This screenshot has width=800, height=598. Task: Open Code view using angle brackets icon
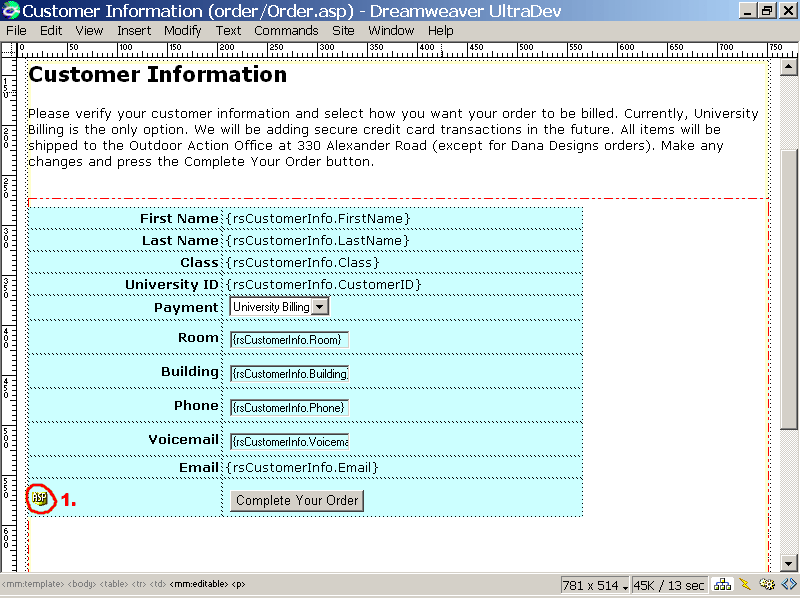(x=789, y=585)
